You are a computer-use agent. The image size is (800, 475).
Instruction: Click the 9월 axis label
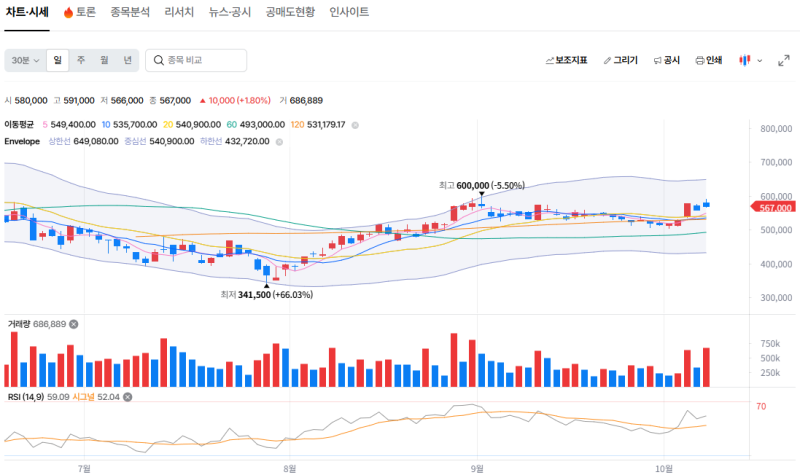pyautogui.click(x=477, y=468)
